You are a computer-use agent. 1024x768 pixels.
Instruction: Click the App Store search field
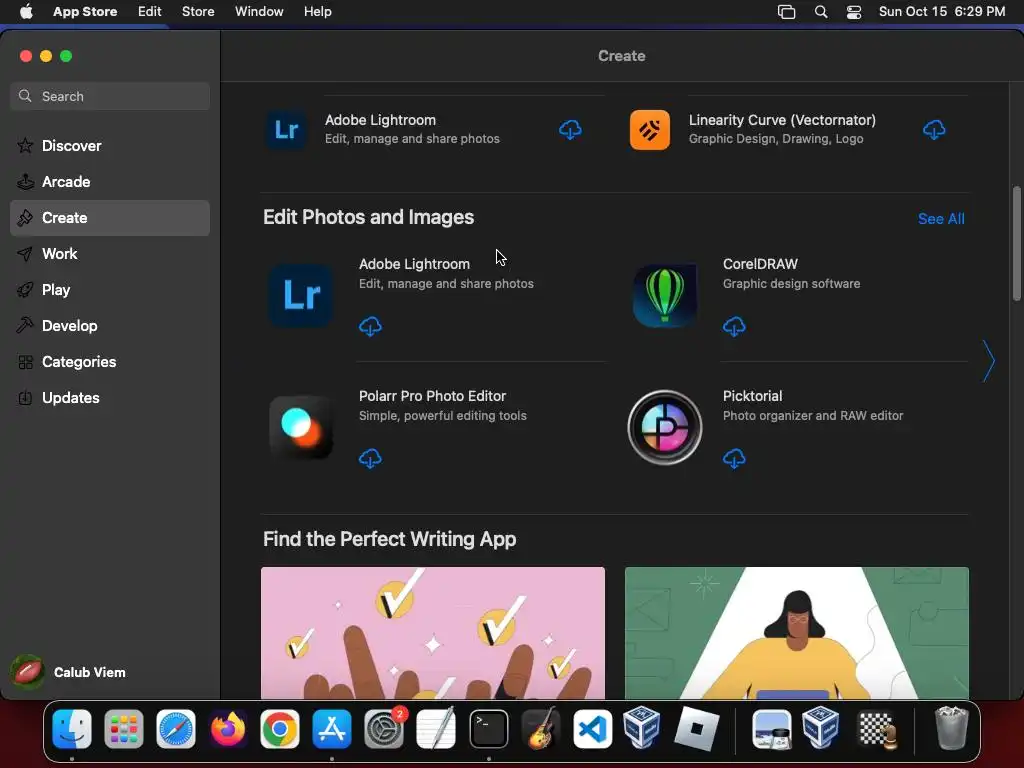click(x=110, y=96)
